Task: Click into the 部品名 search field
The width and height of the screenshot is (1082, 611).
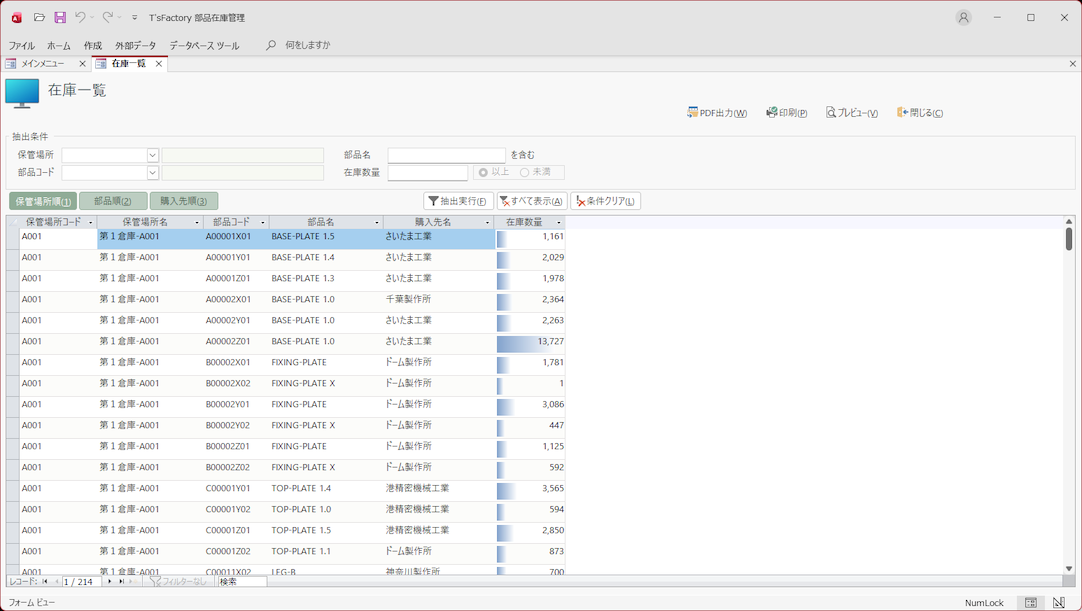Action: [446, 155]
